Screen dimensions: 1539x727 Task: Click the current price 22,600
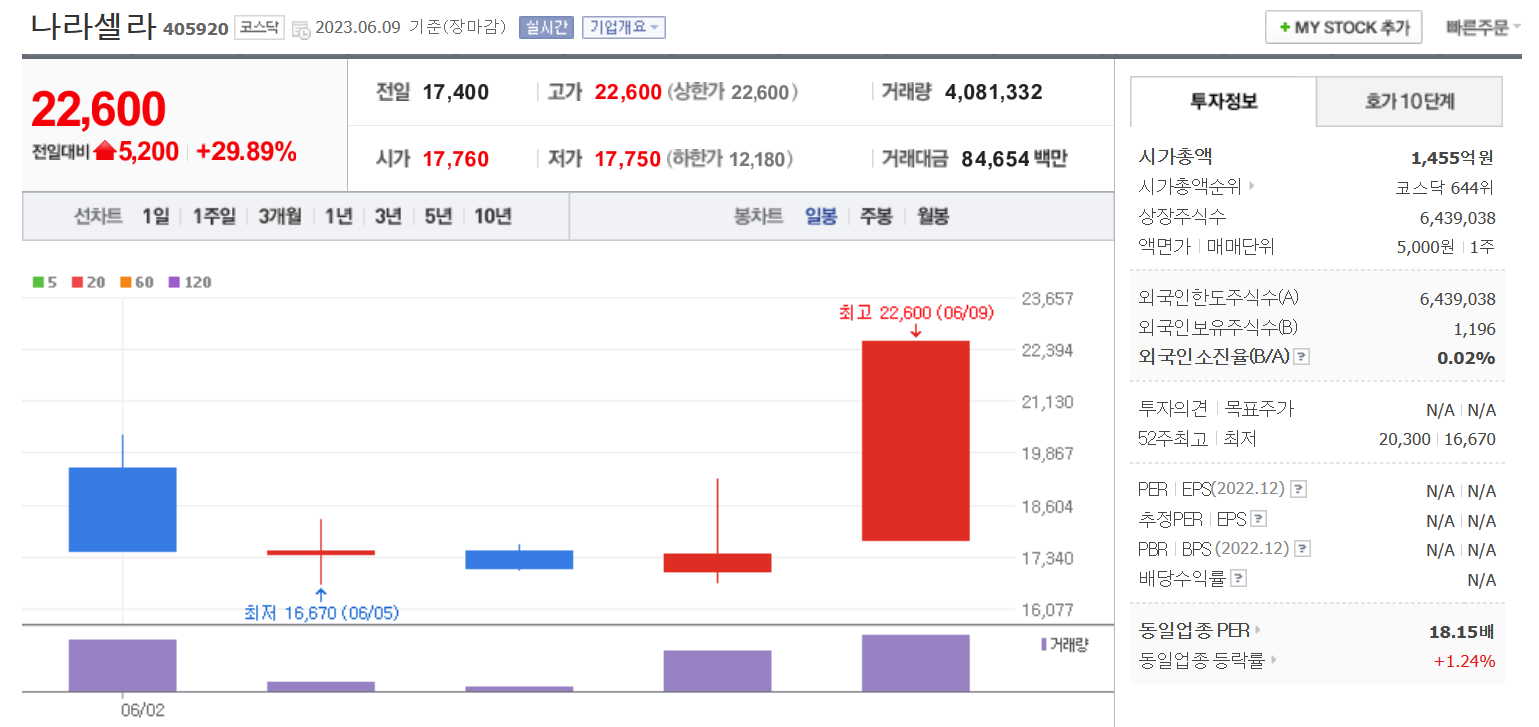[98, 109]
